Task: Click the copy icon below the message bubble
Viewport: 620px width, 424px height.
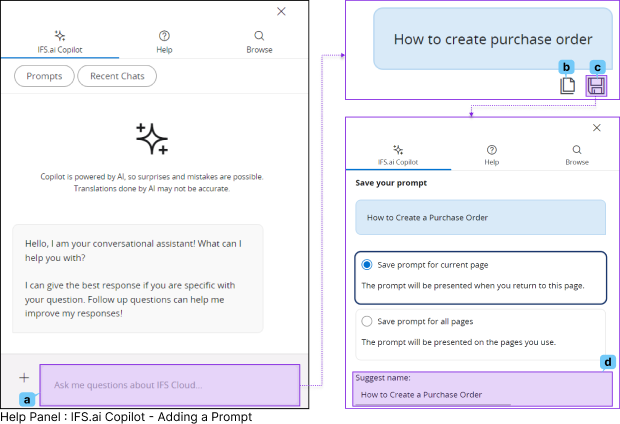Action: tap(568, 86)
